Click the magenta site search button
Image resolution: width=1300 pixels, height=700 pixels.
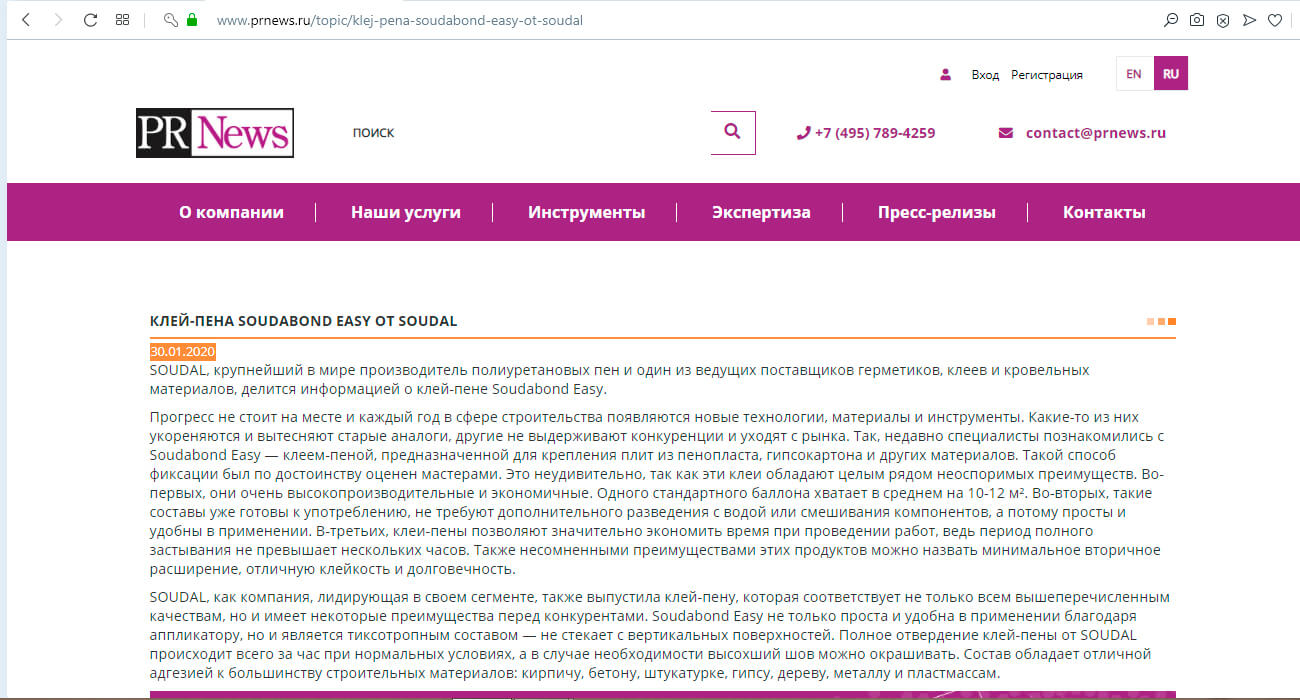click(733, 133)
